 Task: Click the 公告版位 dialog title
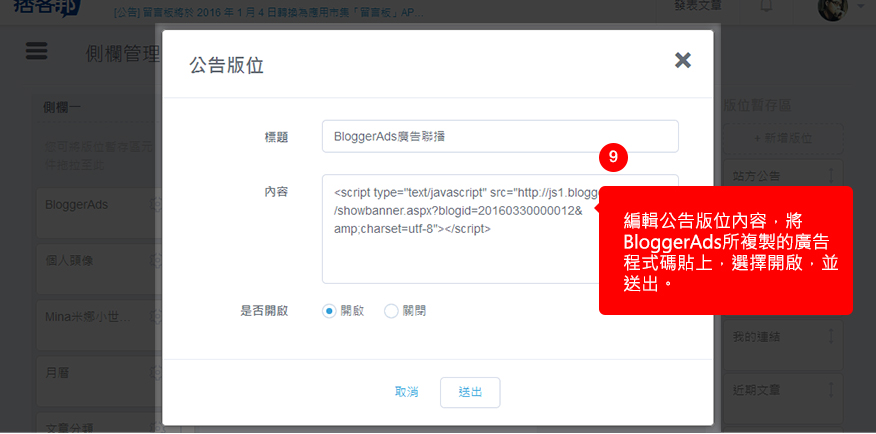226,65
